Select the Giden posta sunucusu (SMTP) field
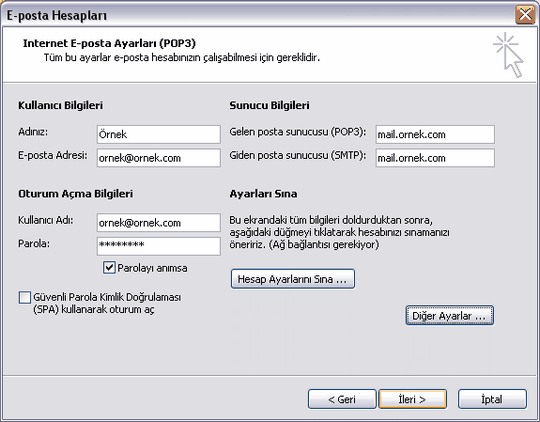 click(x=435, y=158)
